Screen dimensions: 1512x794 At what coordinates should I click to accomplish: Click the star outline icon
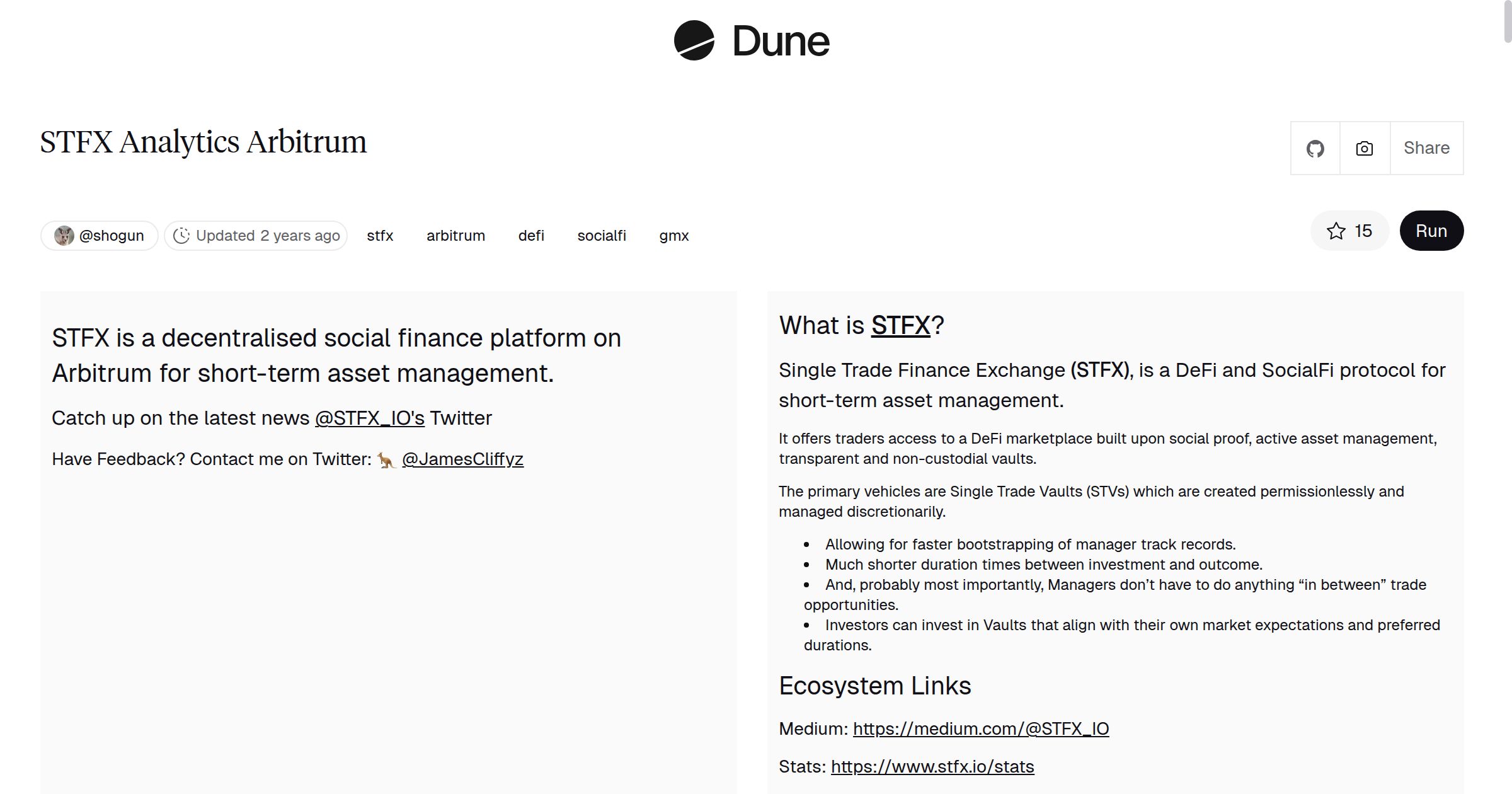(1336, 231)
